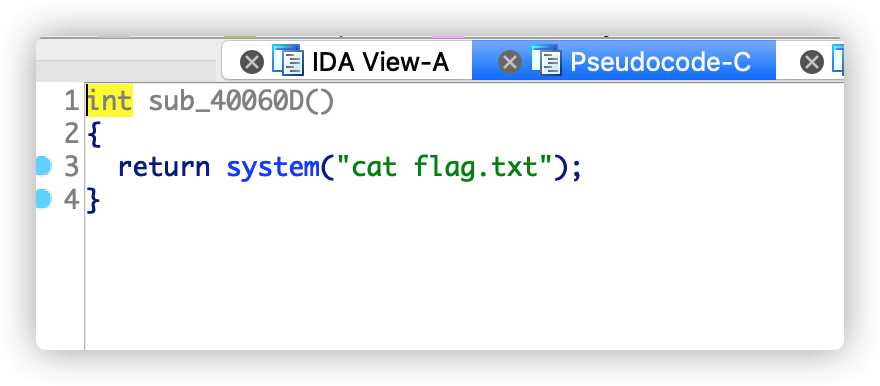Close the partially visible third tab
Image resolution: width=880 pixels, height=386 pixels.
coord(812,62)
